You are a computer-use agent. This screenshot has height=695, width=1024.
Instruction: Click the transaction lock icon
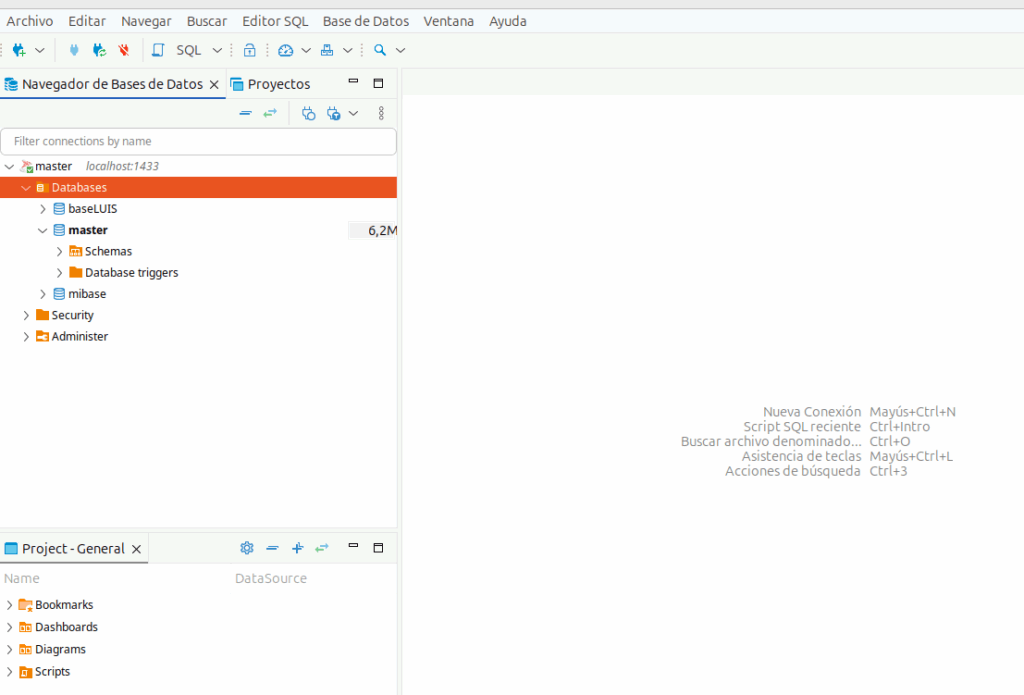(250, 50)
